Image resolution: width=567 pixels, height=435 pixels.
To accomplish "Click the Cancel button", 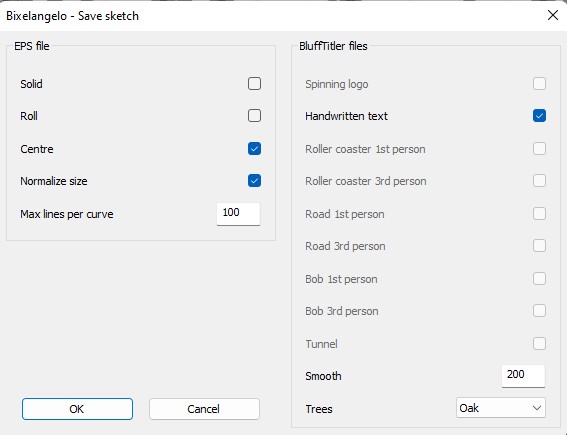I will point(204,409).
